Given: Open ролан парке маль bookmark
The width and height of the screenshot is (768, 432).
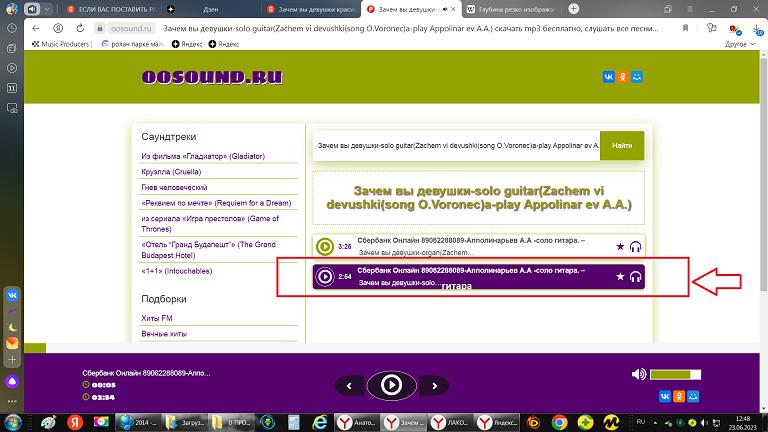Looking at the screenshot, I should 132,44.
